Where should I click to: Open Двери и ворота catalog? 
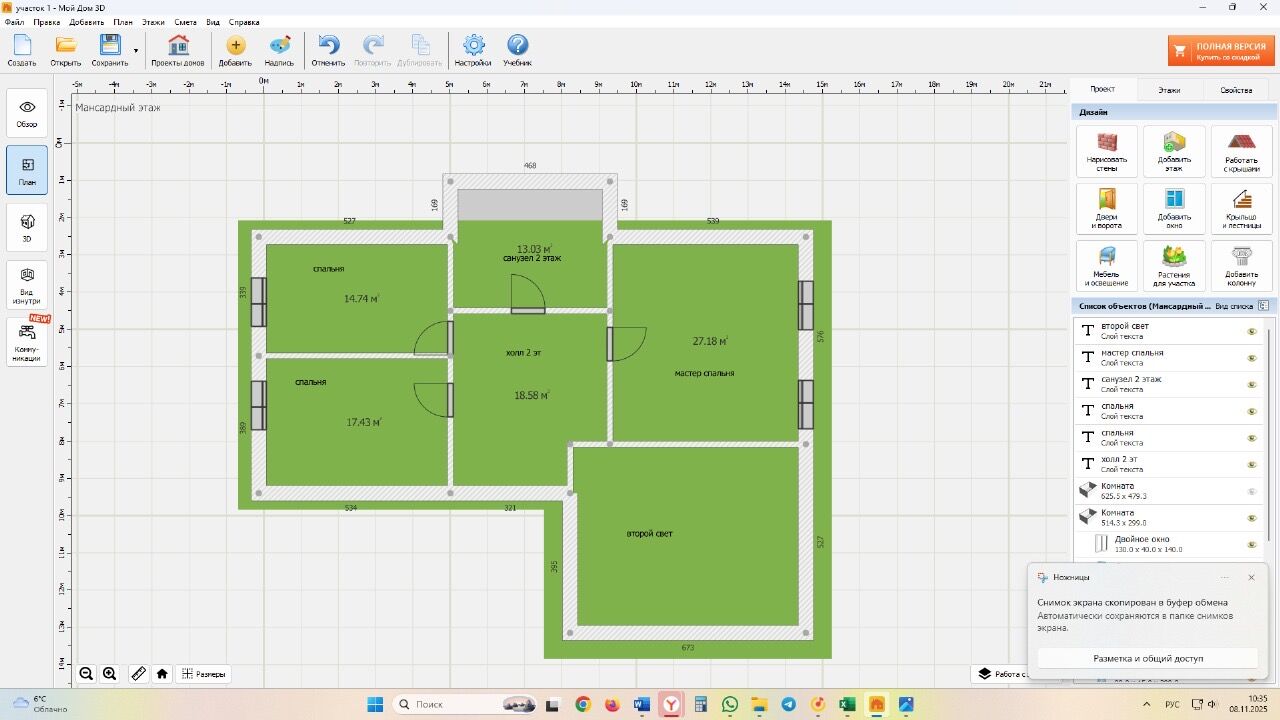click(1106, 208)
